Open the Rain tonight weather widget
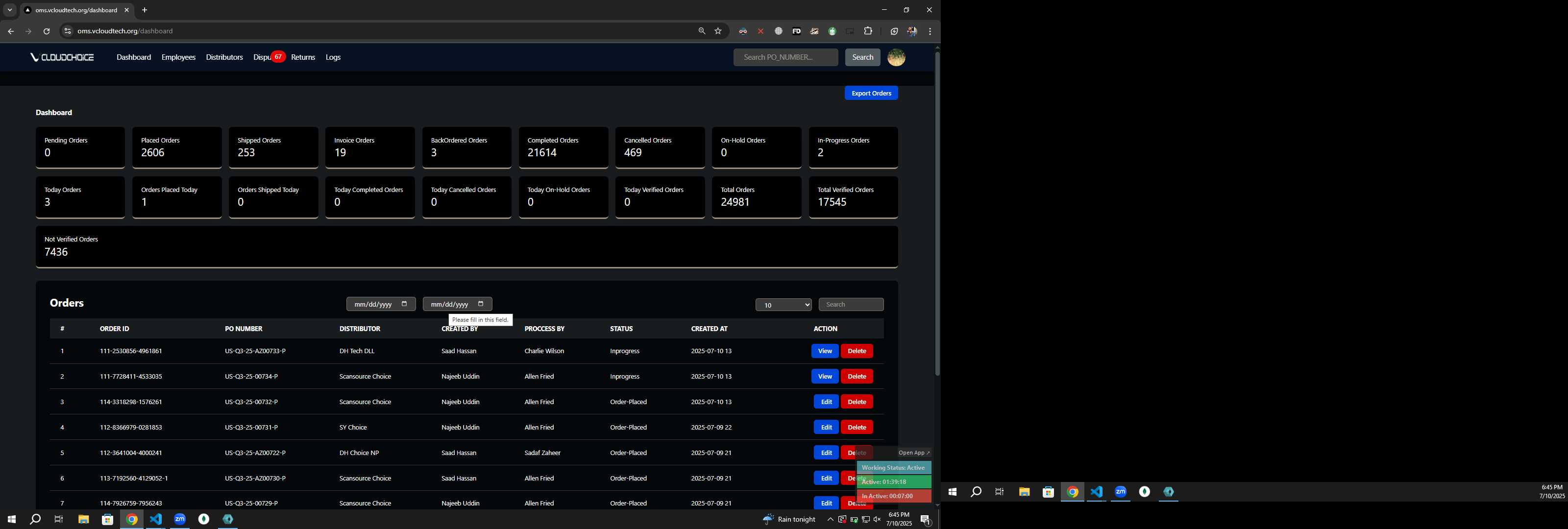This screenshot has width=1568, height=529. [x=789, y=519]
